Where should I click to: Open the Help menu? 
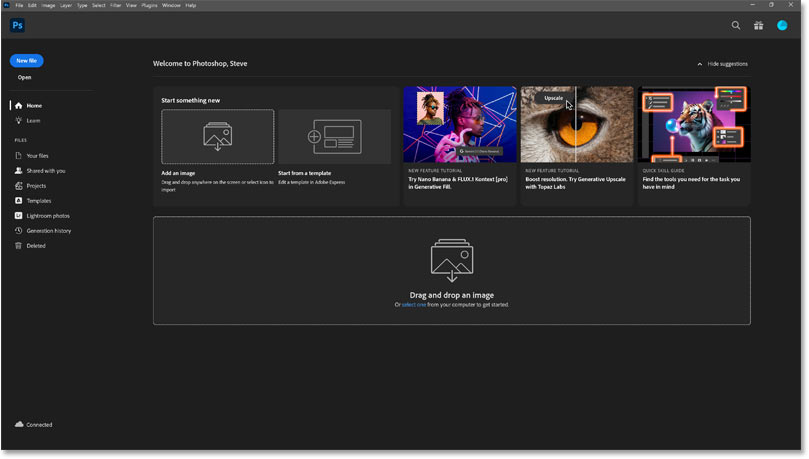click(191, 5)
